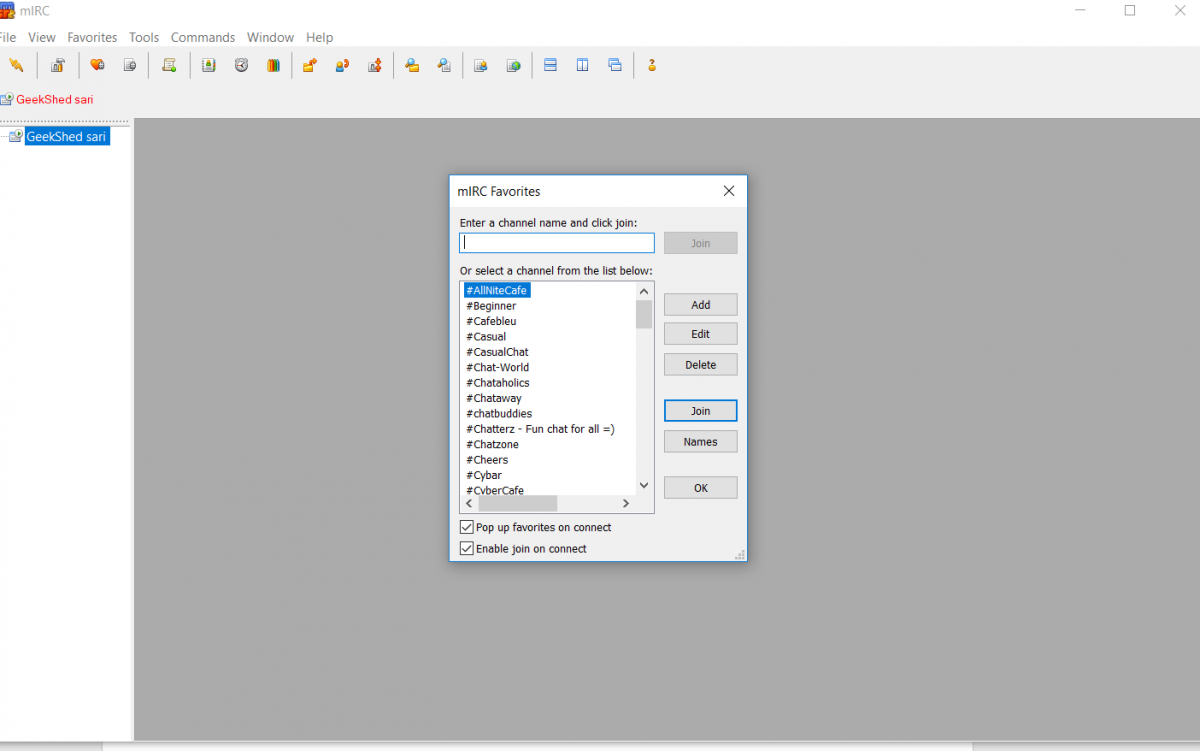
Task: Open the Log files toolbar icon
Action: (444, 66)
